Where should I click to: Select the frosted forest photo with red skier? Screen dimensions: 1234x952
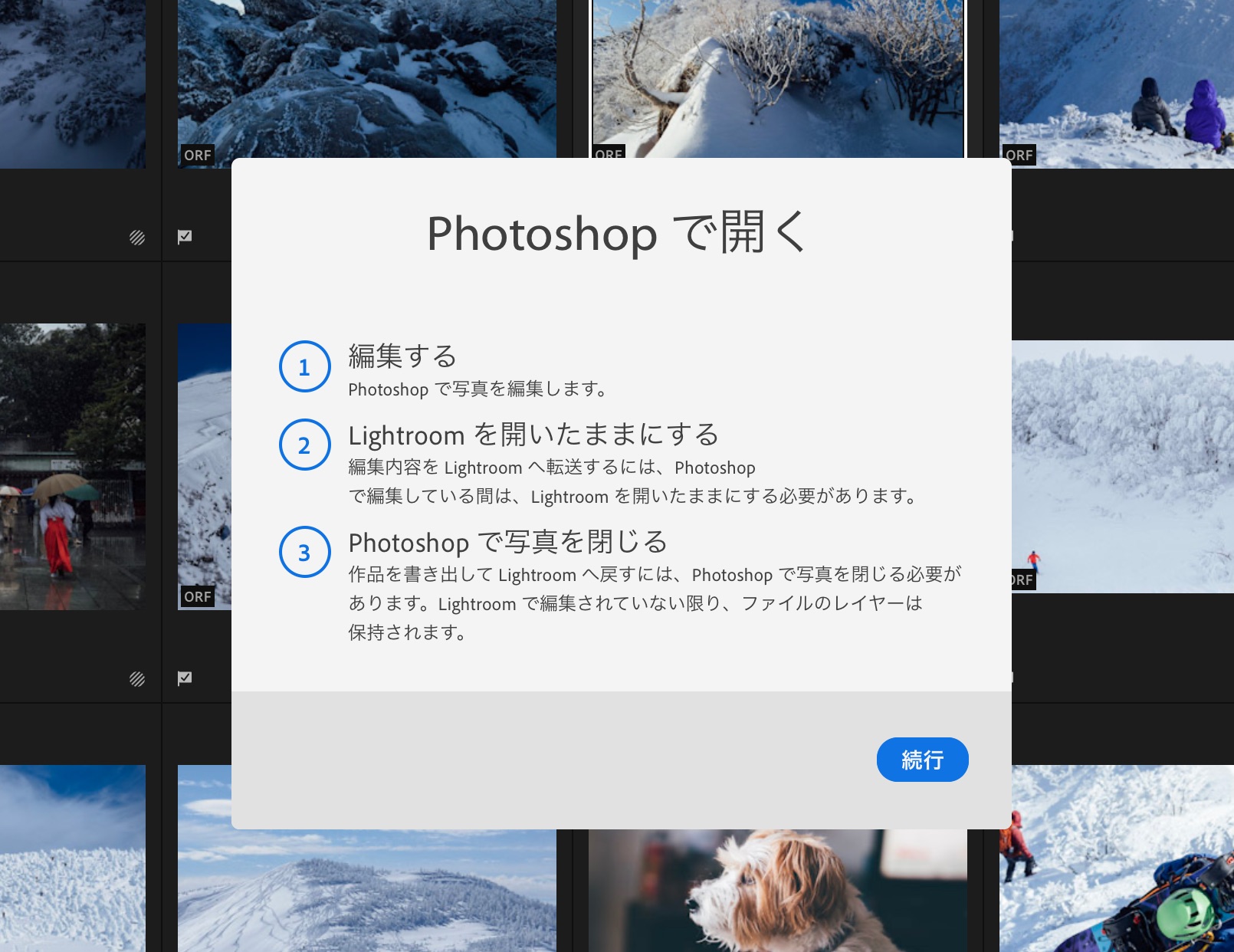(x=1123, y=467)
